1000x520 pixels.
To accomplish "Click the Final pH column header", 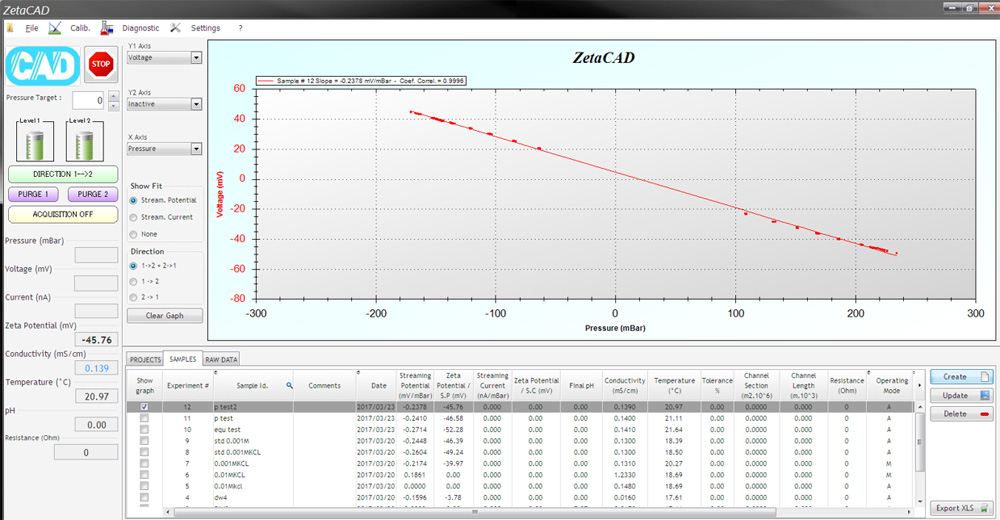I will tap(581, 385).
